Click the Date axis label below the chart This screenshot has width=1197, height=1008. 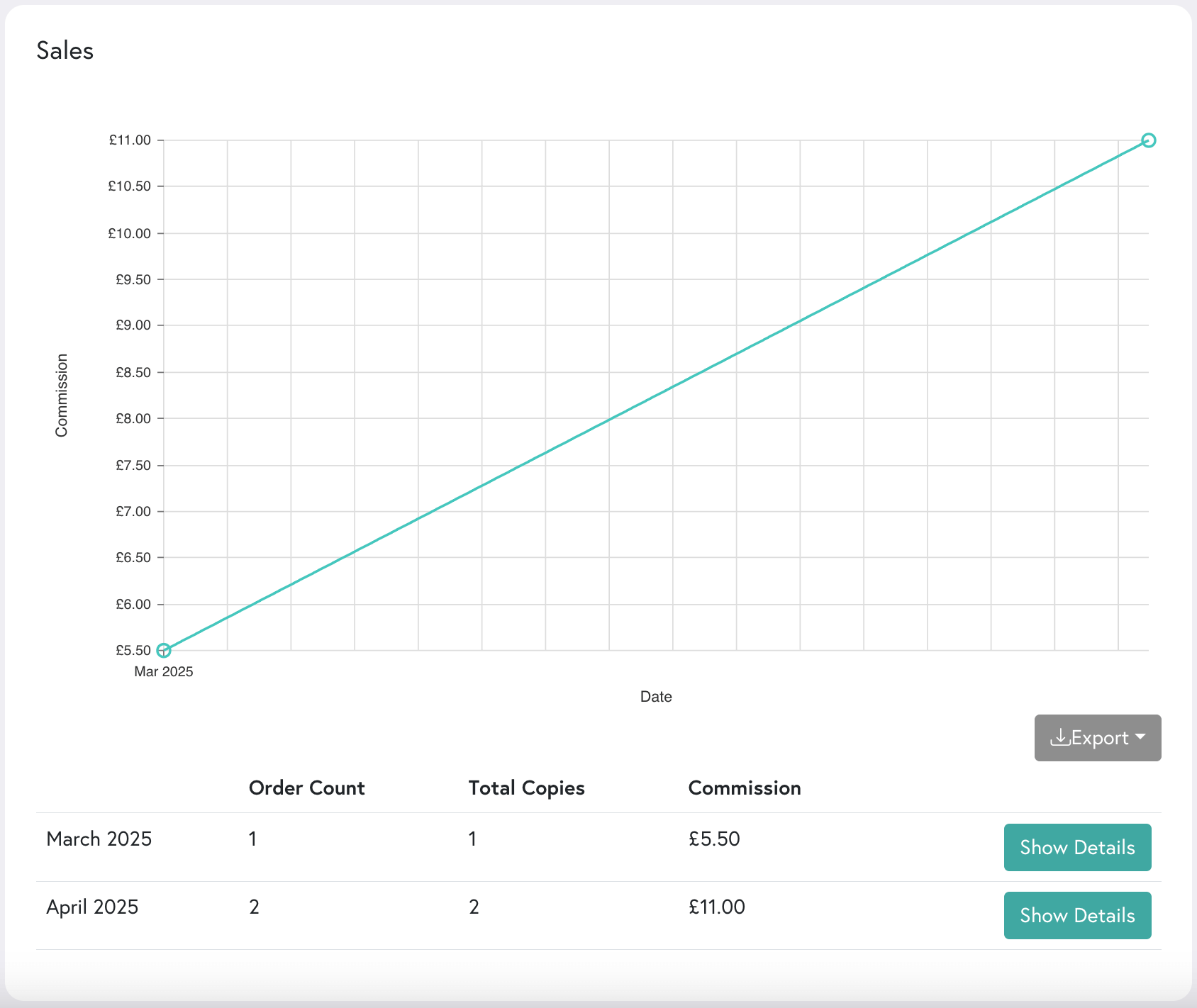pos(656,696)
